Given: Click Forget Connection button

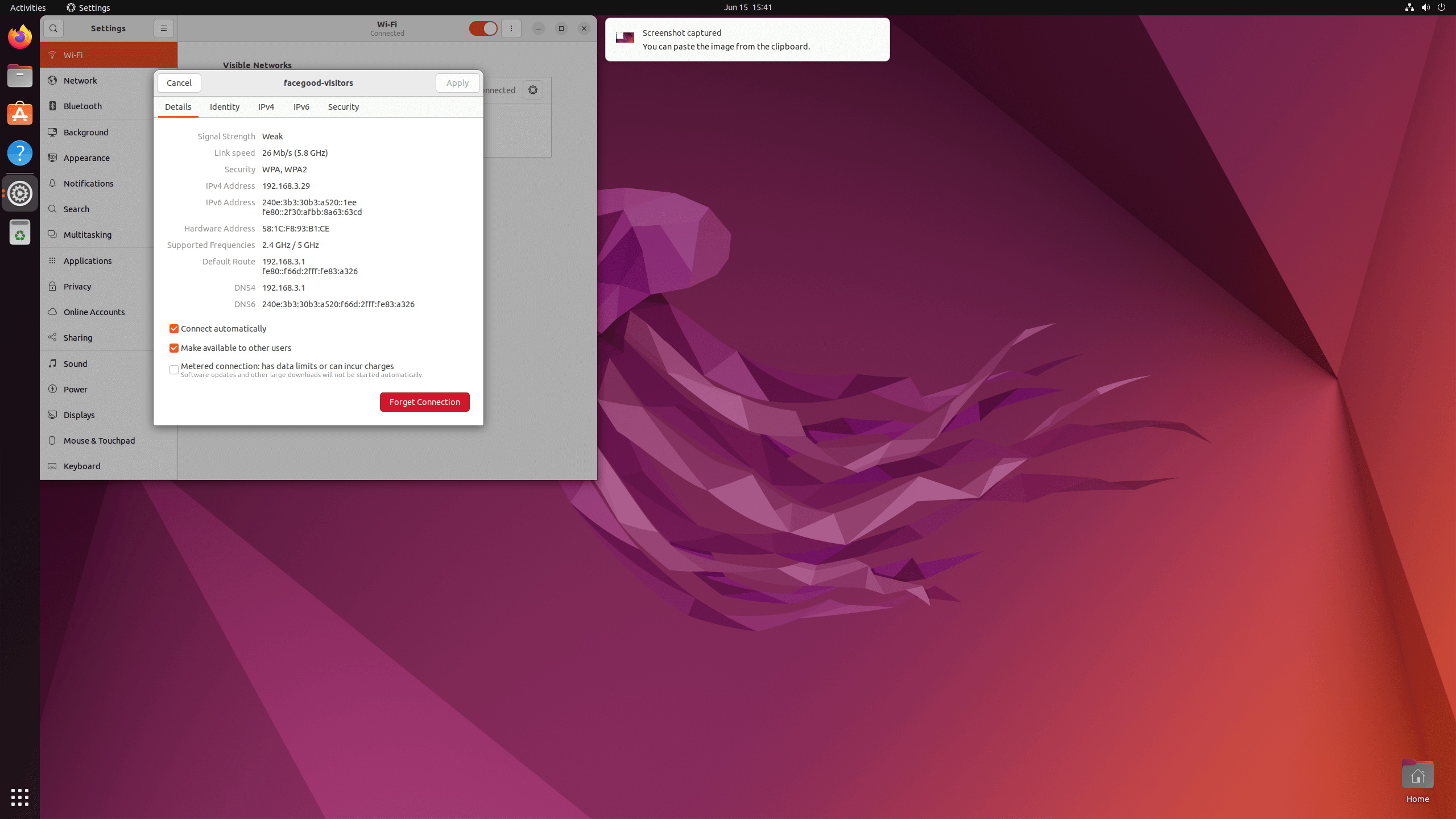Looking at the screenshot, I should point(425,402).
